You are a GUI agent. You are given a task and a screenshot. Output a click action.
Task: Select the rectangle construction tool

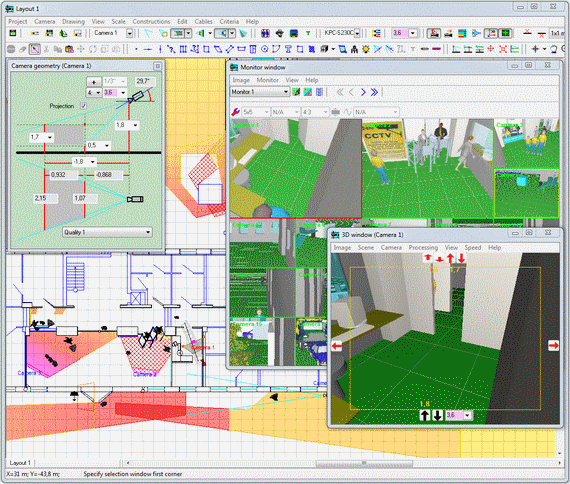coord(206,49)
